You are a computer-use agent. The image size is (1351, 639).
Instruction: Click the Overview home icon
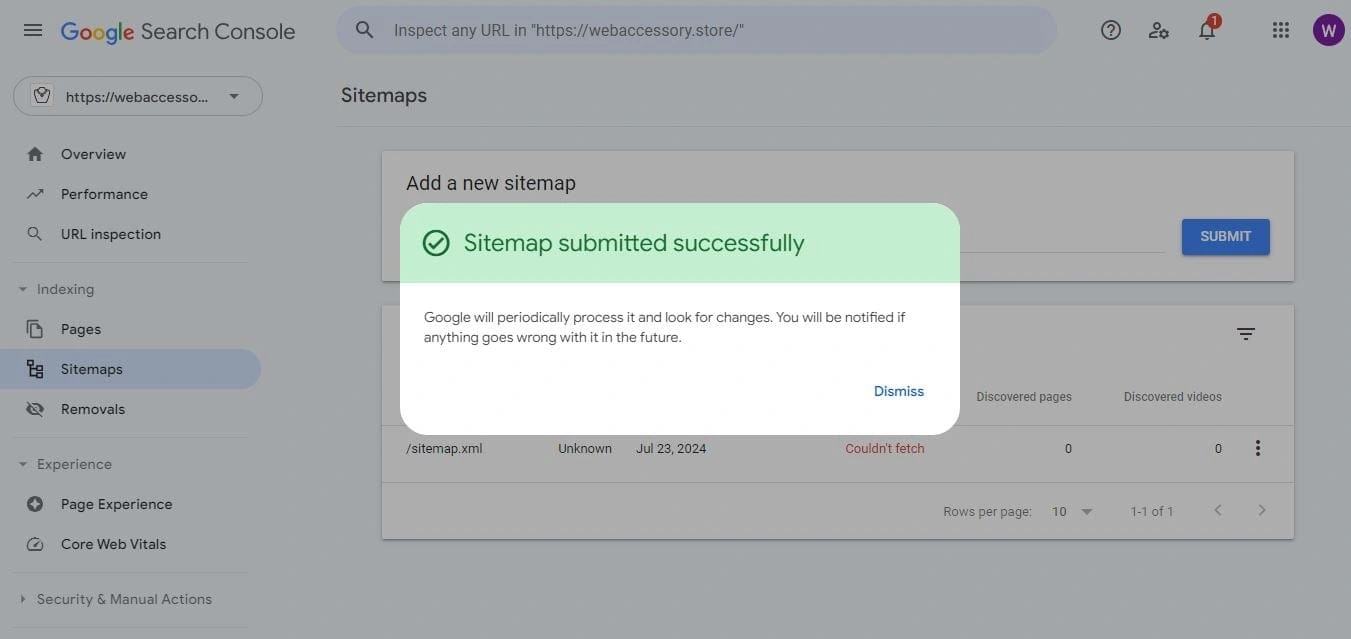pos(35,154)
